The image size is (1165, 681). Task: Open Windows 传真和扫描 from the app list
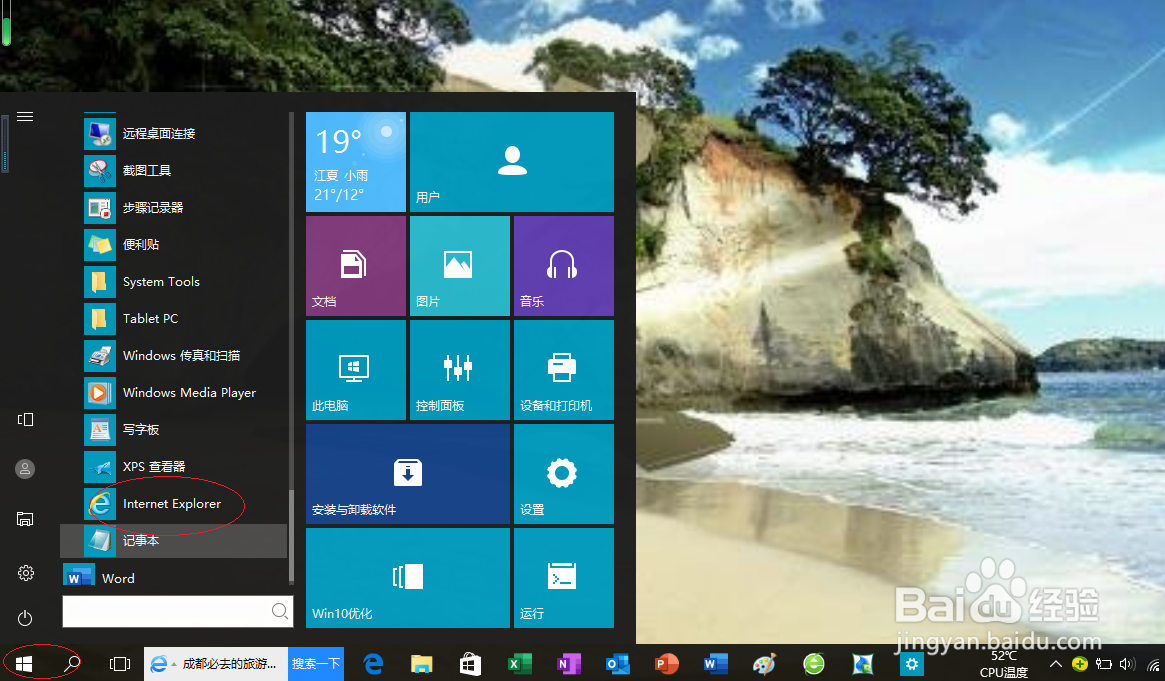(175, 356)
